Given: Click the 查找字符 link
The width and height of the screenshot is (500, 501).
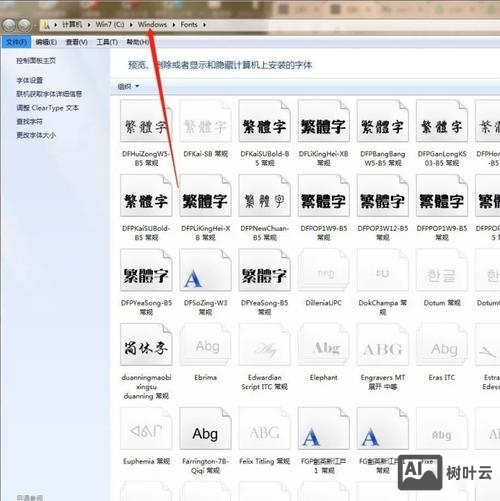Looking at the screenshot, I should click(x=30, y=121).
